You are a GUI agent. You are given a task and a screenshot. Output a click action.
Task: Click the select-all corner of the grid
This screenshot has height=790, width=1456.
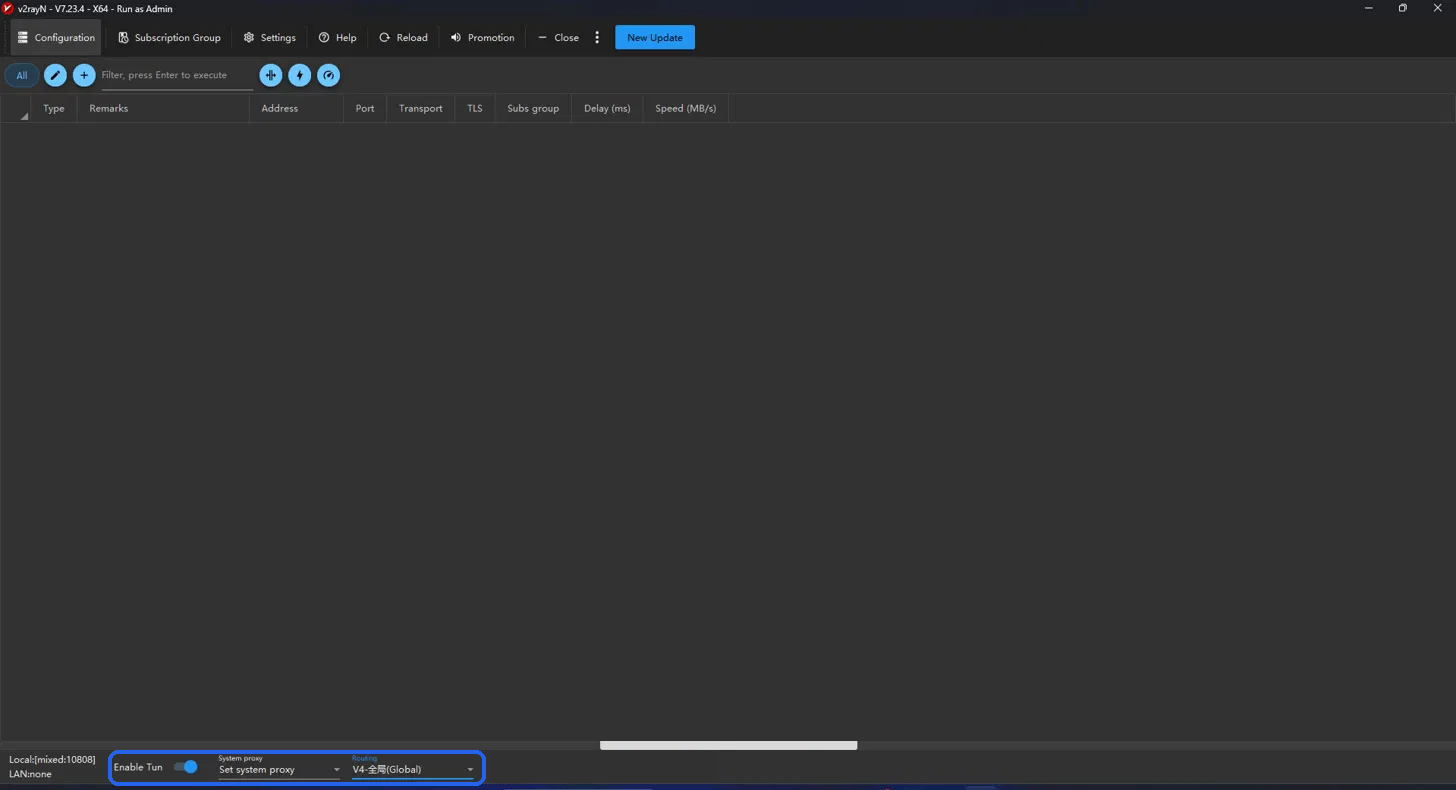tap(15, 108)
